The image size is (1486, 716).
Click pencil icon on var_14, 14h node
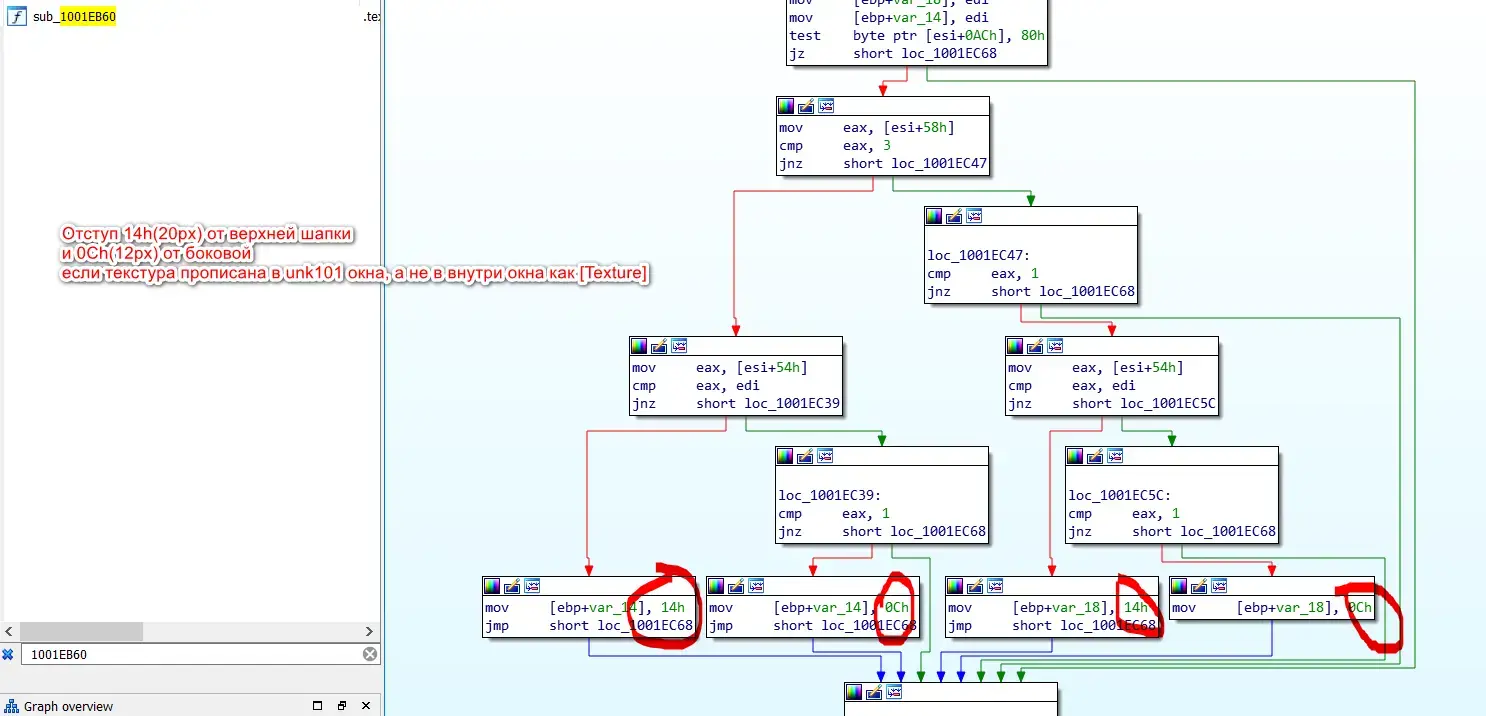click(x=512, y=586)
